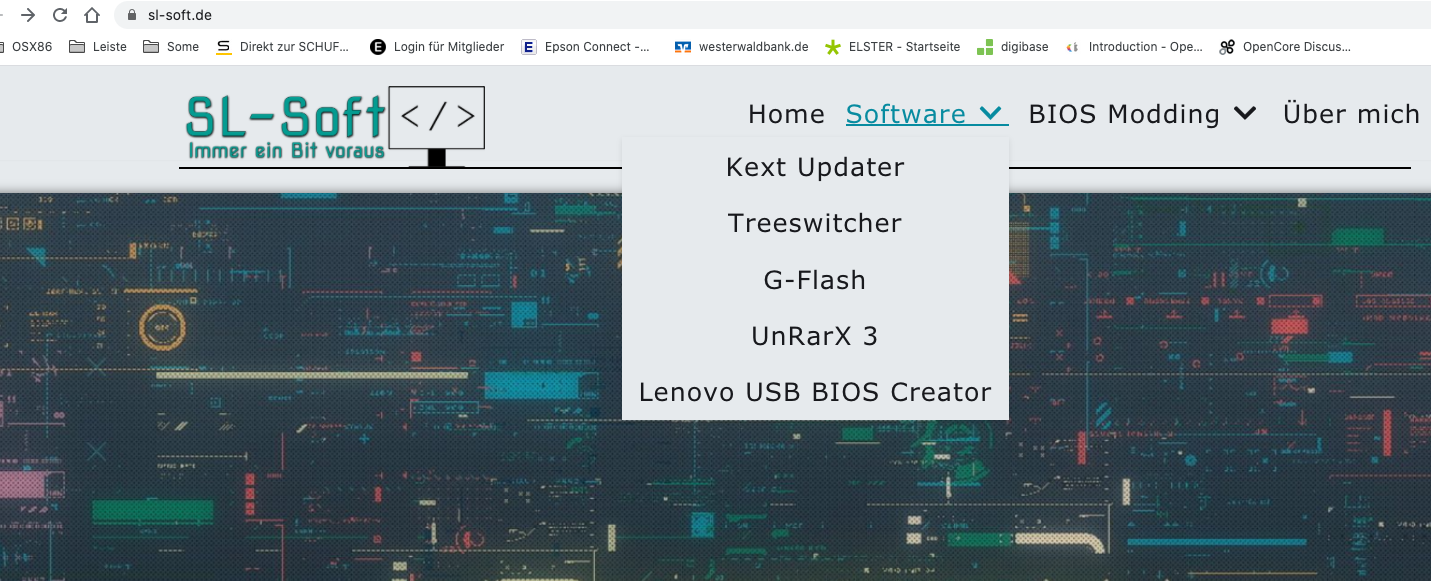Image resolution: width=1431 pixels, height=581 pixels.
Task: Open the BIOS Modding menu
Action: (1124, 114)
